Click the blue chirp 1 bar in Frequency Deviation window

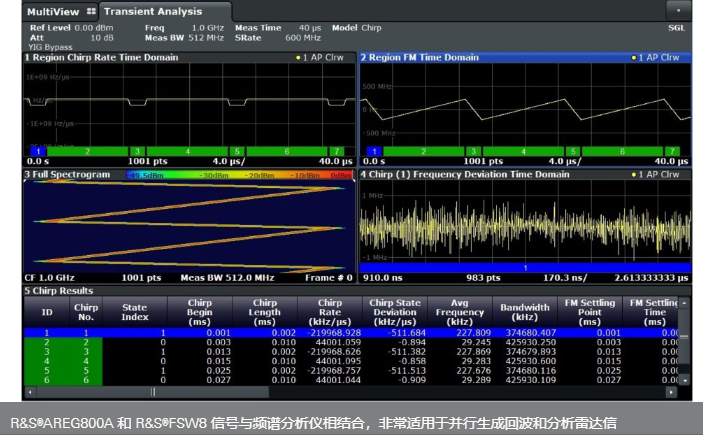click(x=525, y=268)
